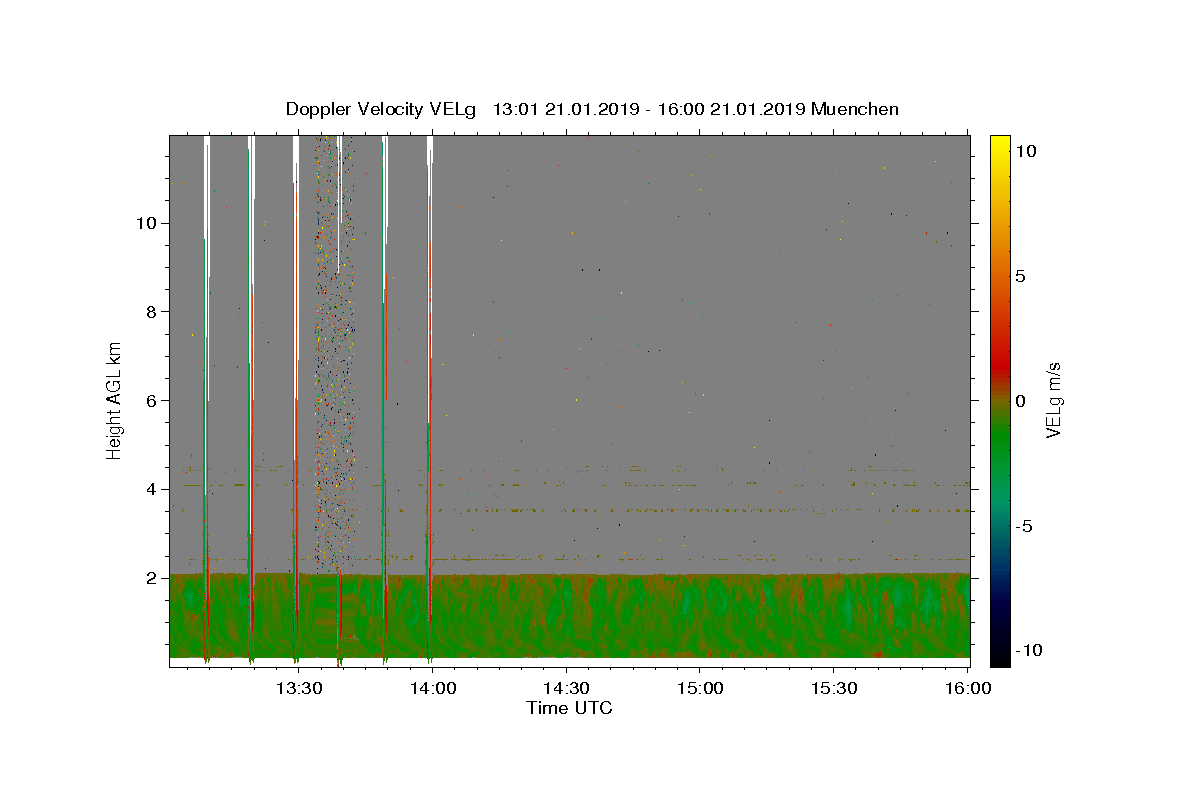
Task: Click the colorbar tick value '-5'
Action: 1024,525
